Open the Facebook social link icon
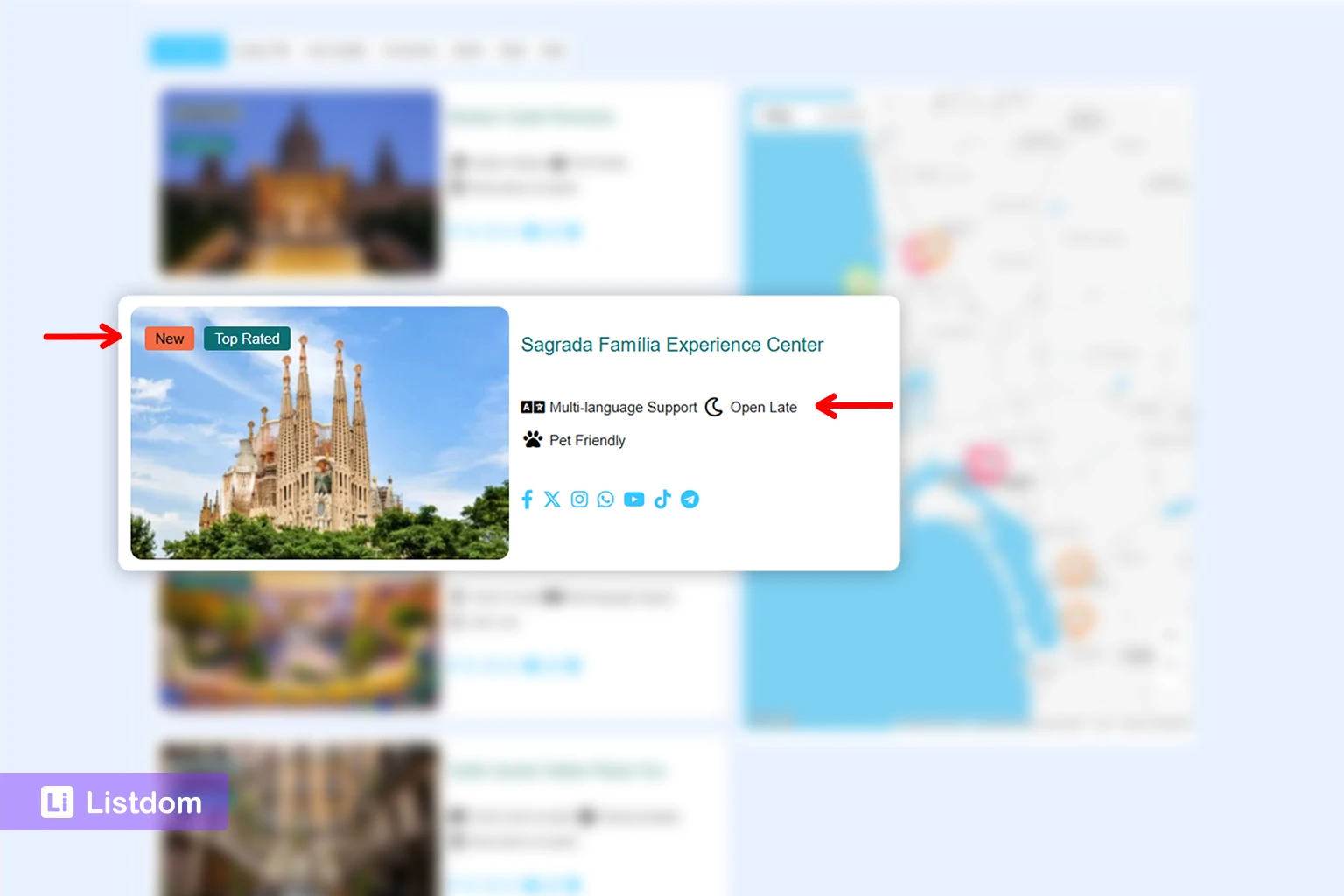The width and height of the screenshot is (1344, 896). pyautogui.click(x=527, y=500)
